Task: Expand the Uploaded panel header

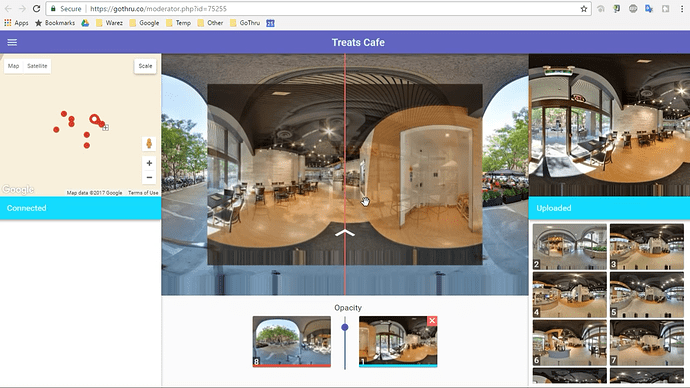Action: tap(609, 208)
